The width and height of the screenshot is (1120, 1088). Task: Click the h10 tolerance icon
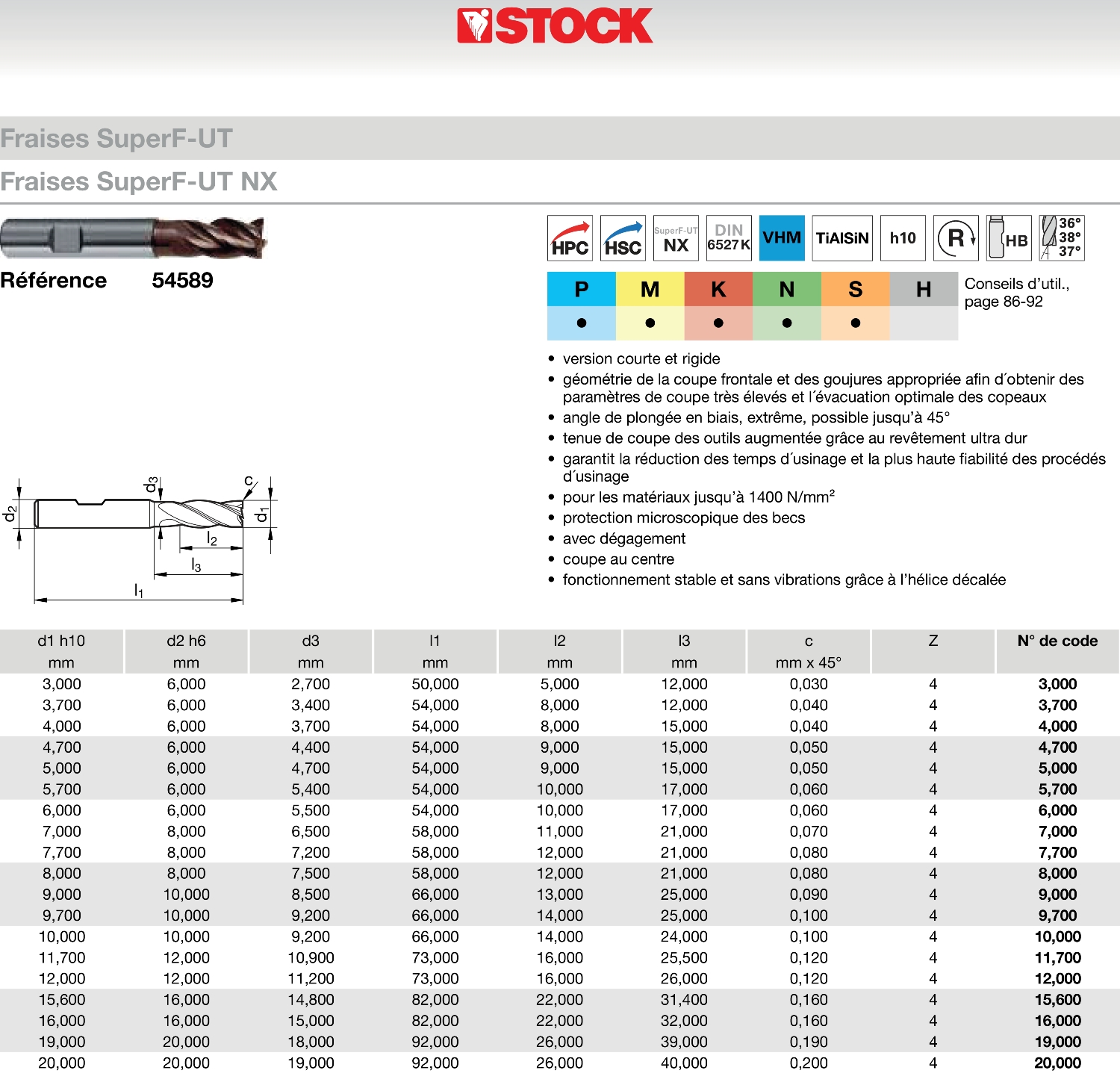click(x=903, y=238)
